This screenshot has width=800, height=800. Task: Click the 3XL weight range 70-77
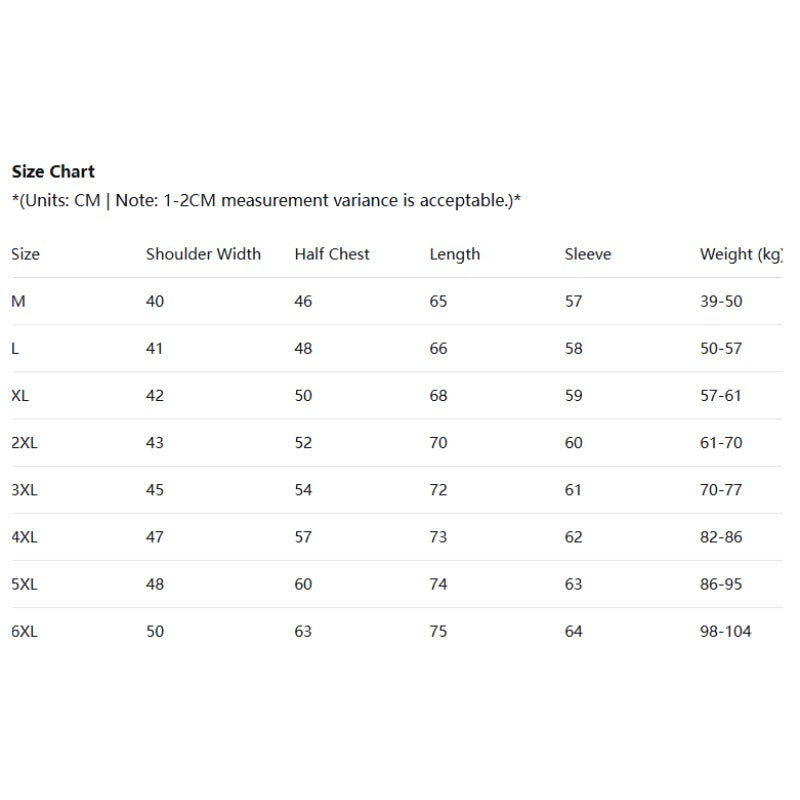721,490
